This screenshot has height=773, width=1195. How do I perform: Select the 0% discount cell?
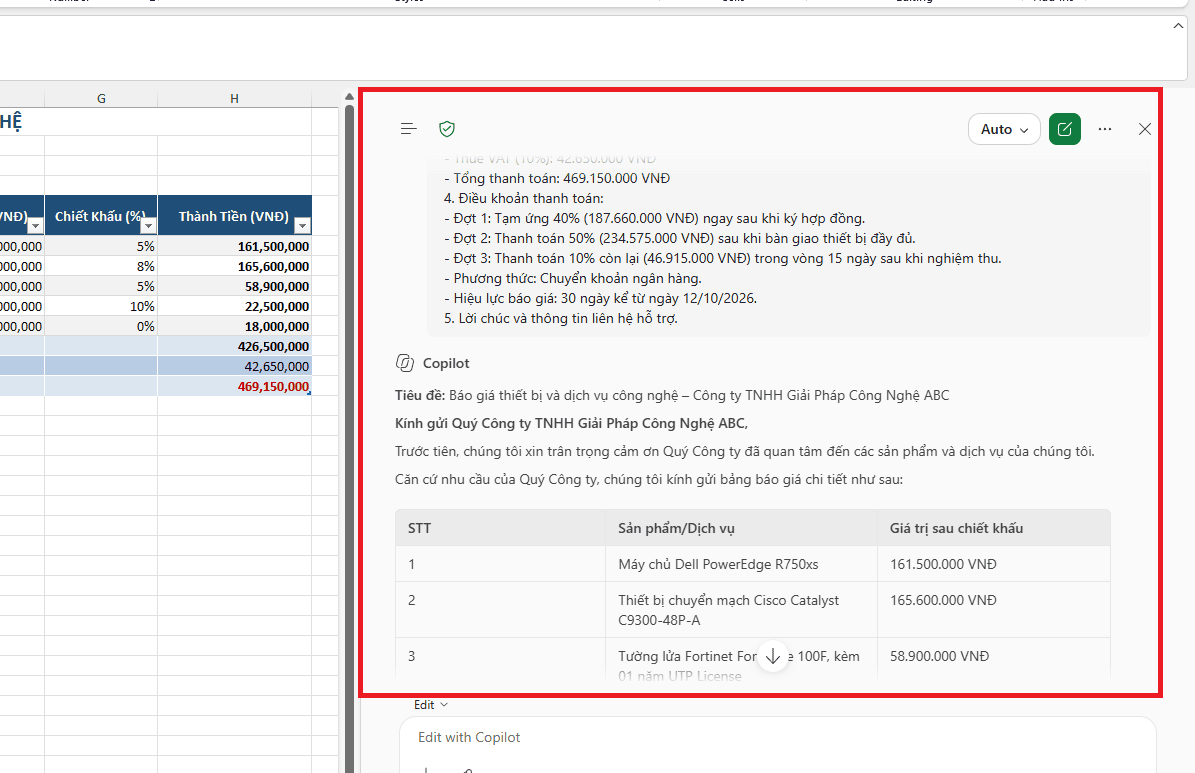coord(101,326)
